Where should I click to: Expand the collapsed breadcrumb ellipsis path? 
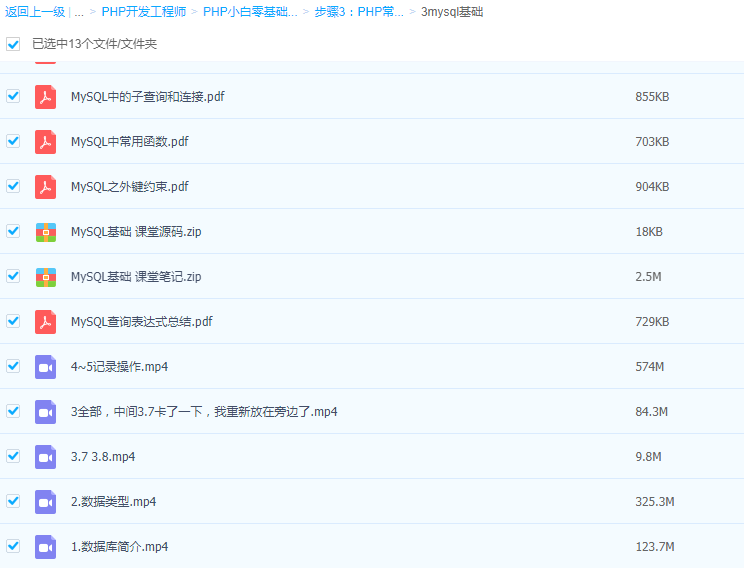point(78,12)
